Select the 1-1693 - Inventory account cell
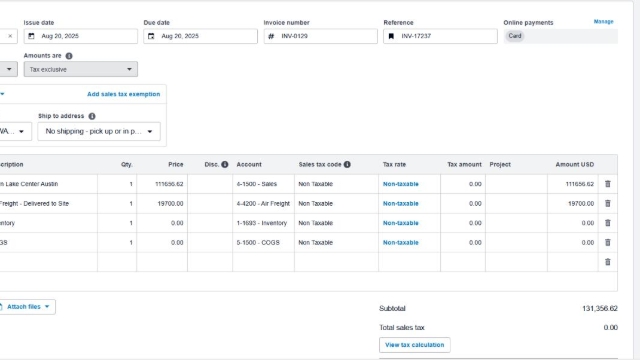Screen dimensions: 640x360 (x=264, y=223)
